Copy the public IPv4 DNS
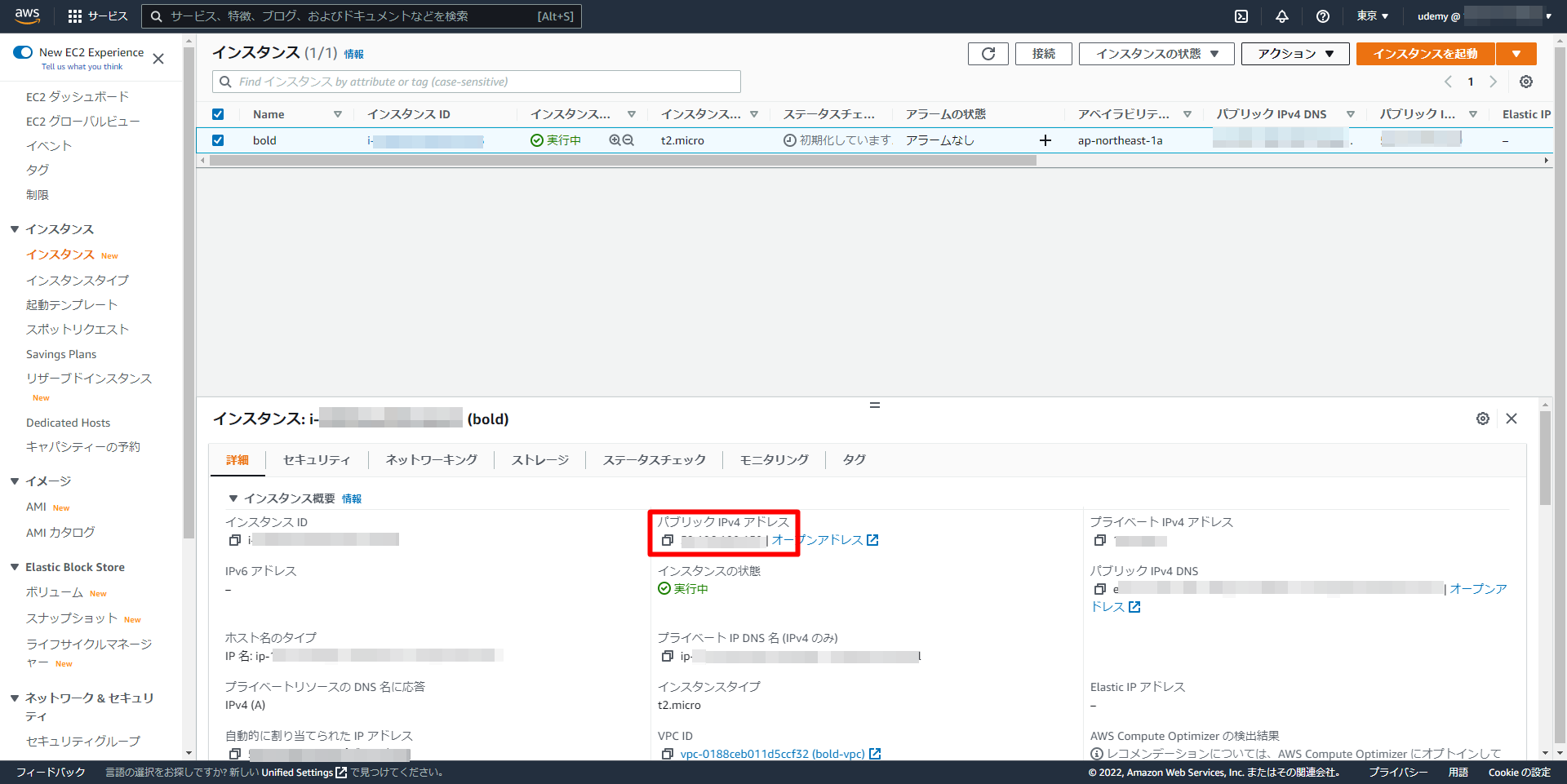This screenshot has height=784, width=1567. (x=1100, y=589)
